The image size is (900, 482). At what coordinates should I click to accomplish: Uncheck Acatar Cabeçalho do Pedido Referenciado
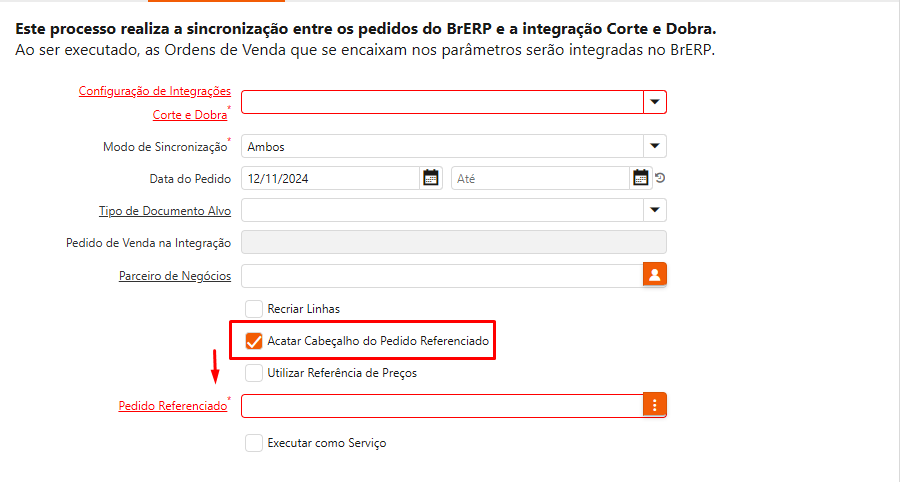pos(254,341)
